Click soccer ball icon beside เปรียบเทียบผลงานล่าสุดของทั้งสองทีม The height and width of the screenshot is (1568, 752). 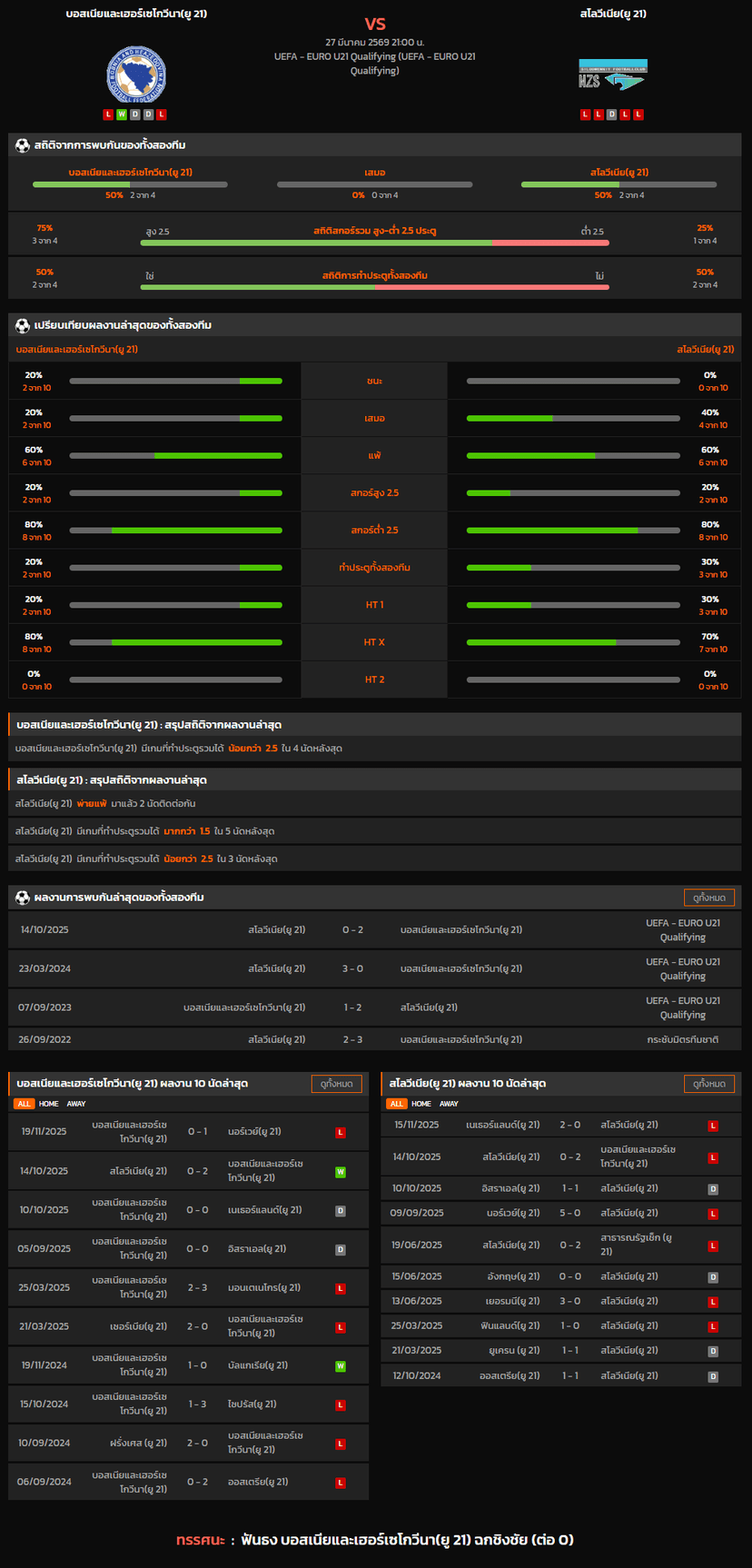(x=23, y=325)
